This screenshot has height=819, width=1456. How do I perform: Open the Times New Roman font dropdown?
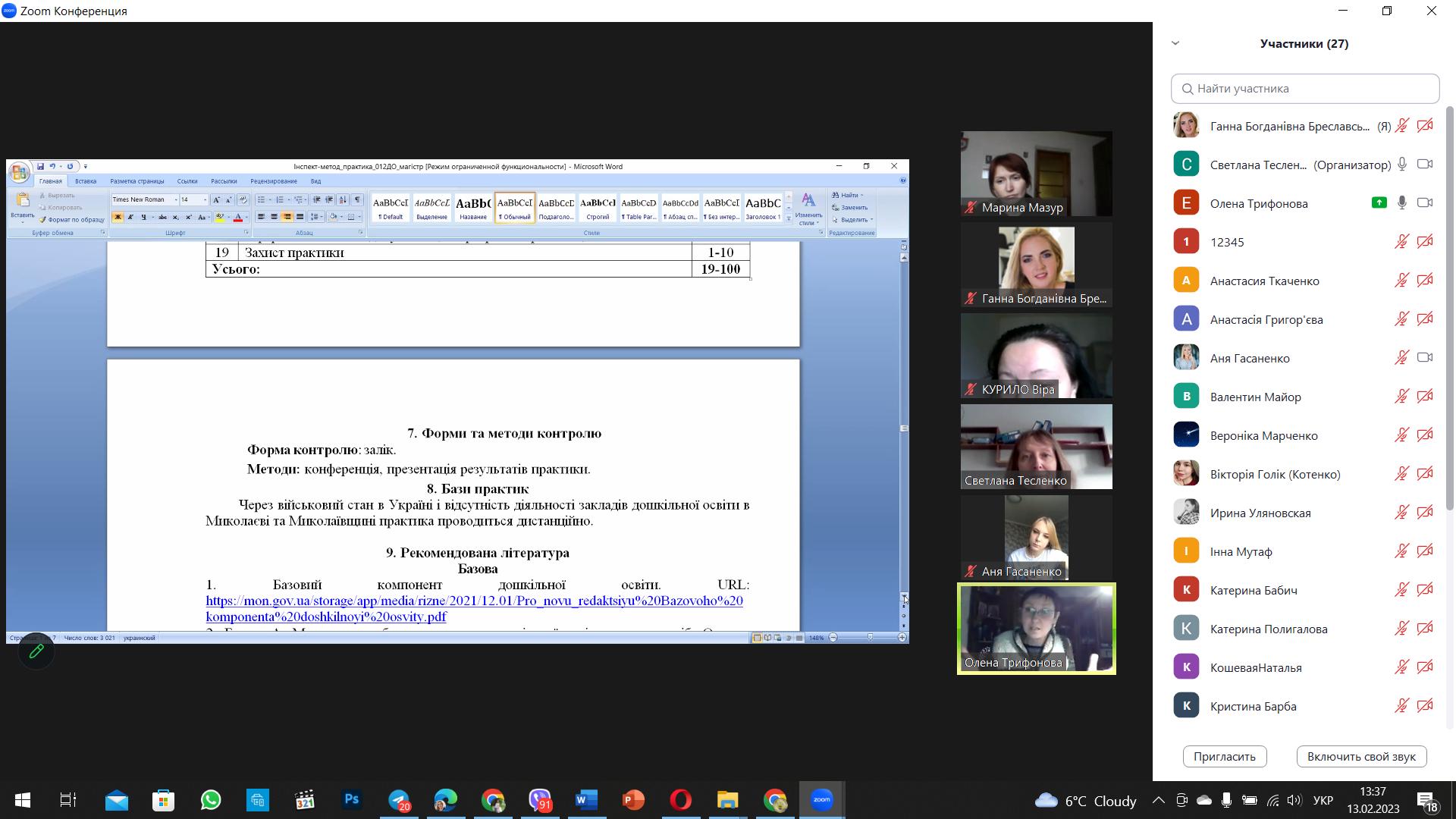176,200
